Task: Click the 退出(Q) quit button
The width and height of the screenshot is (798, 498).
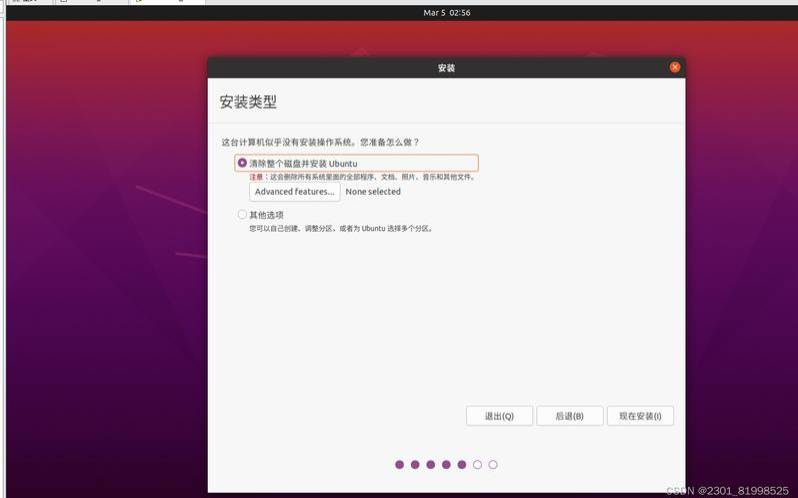Action: pos(499,416)
